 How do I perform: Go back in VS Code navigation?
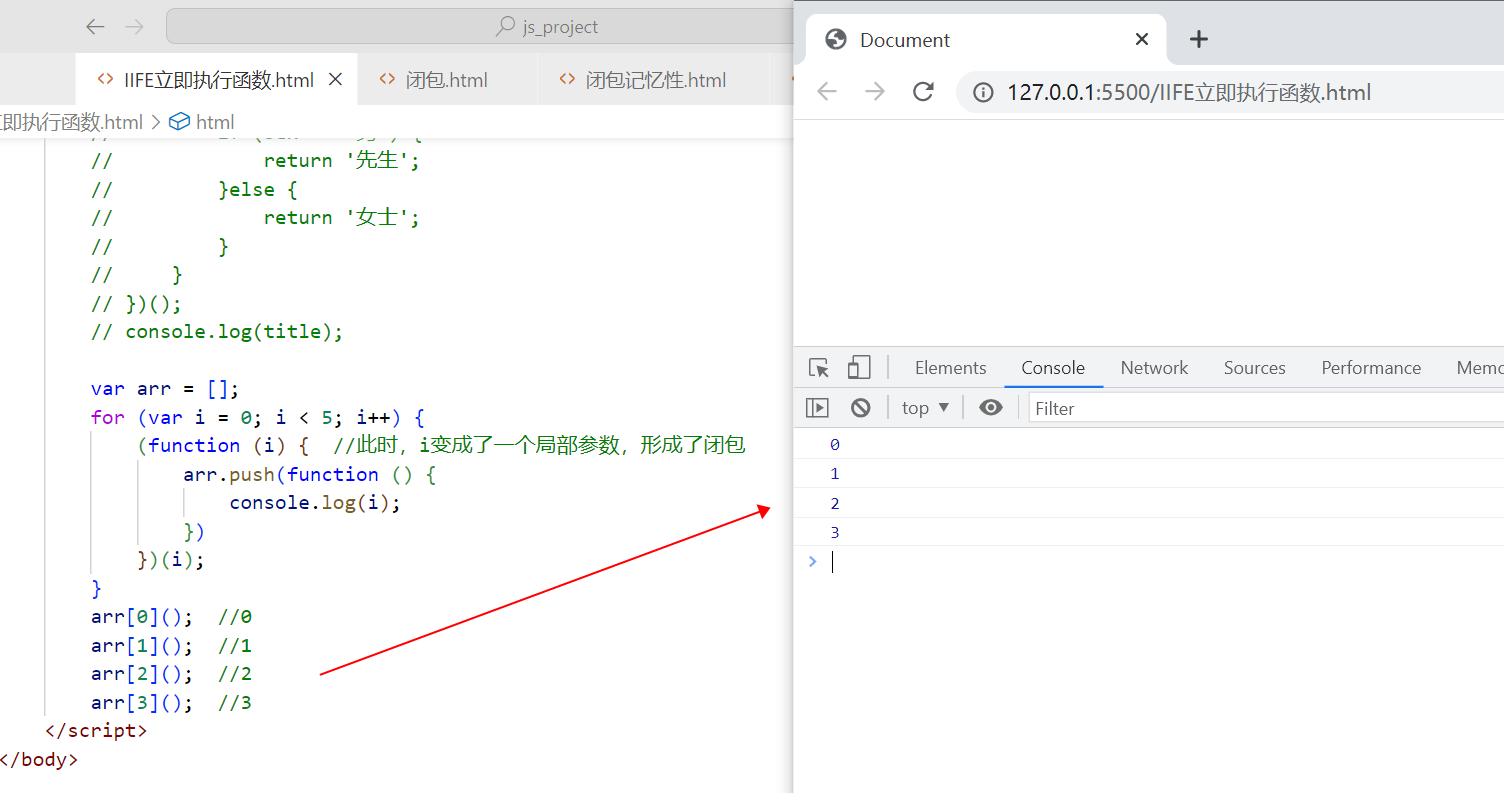[95, 27]
